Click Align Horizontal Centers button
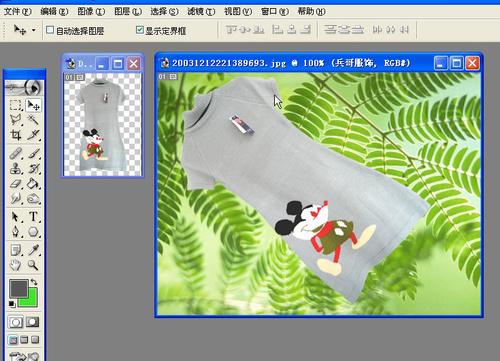Screen dimensions: 500x361 click(291, 30)
